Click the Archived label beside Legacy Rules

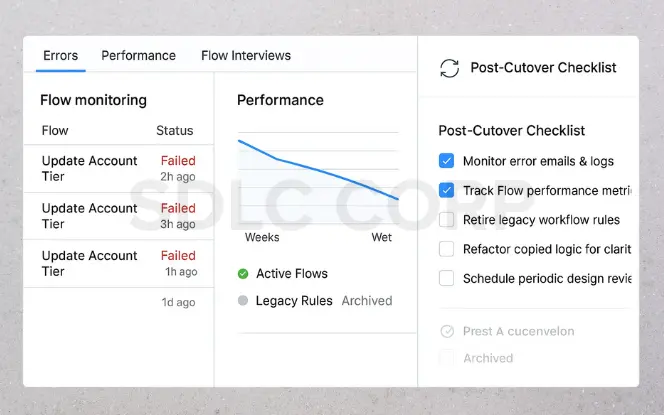pyautogui.click(x=367, y=301)
